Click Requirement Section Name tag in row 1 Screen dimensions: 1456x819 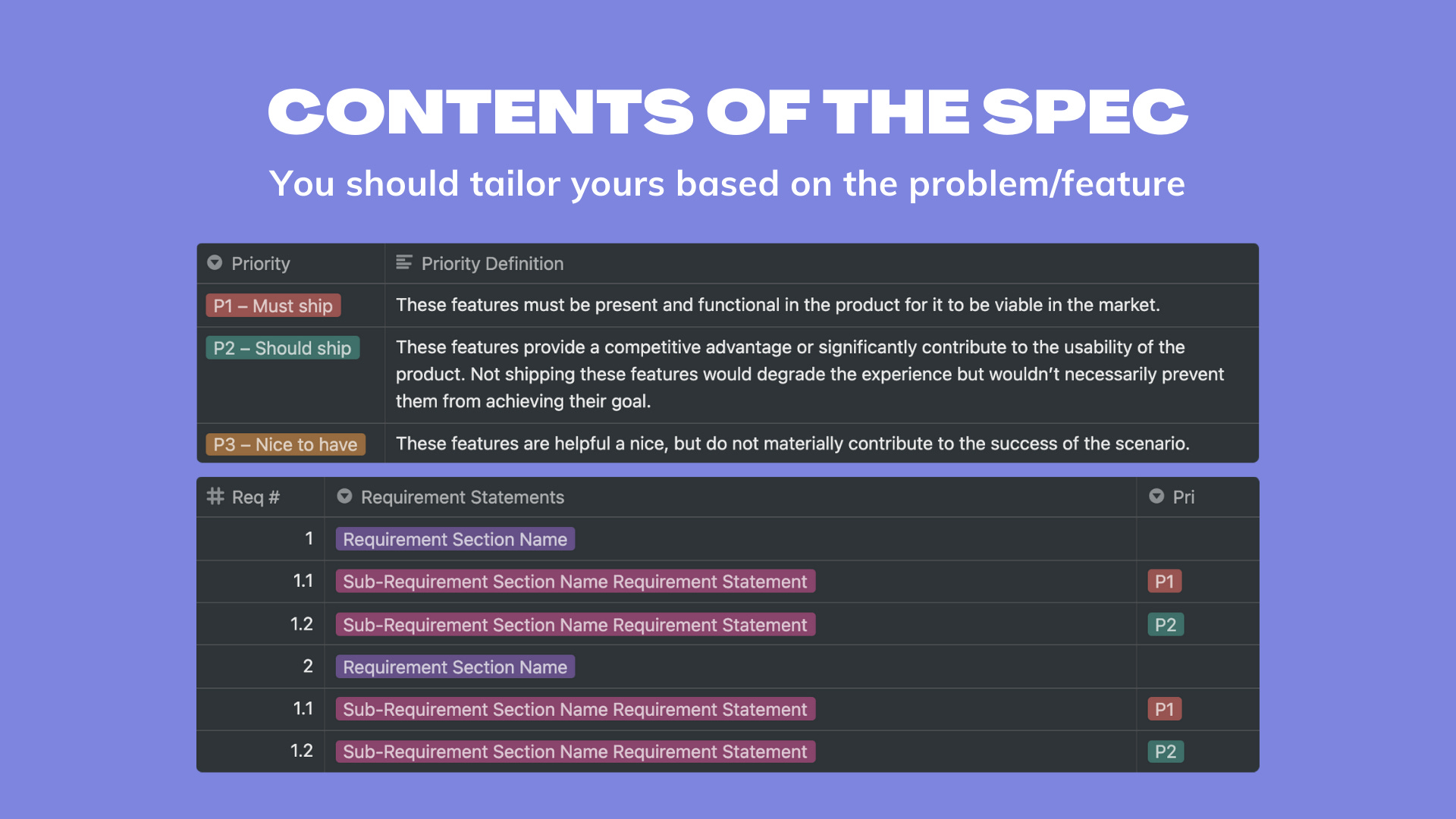click(x=454, y=539)
